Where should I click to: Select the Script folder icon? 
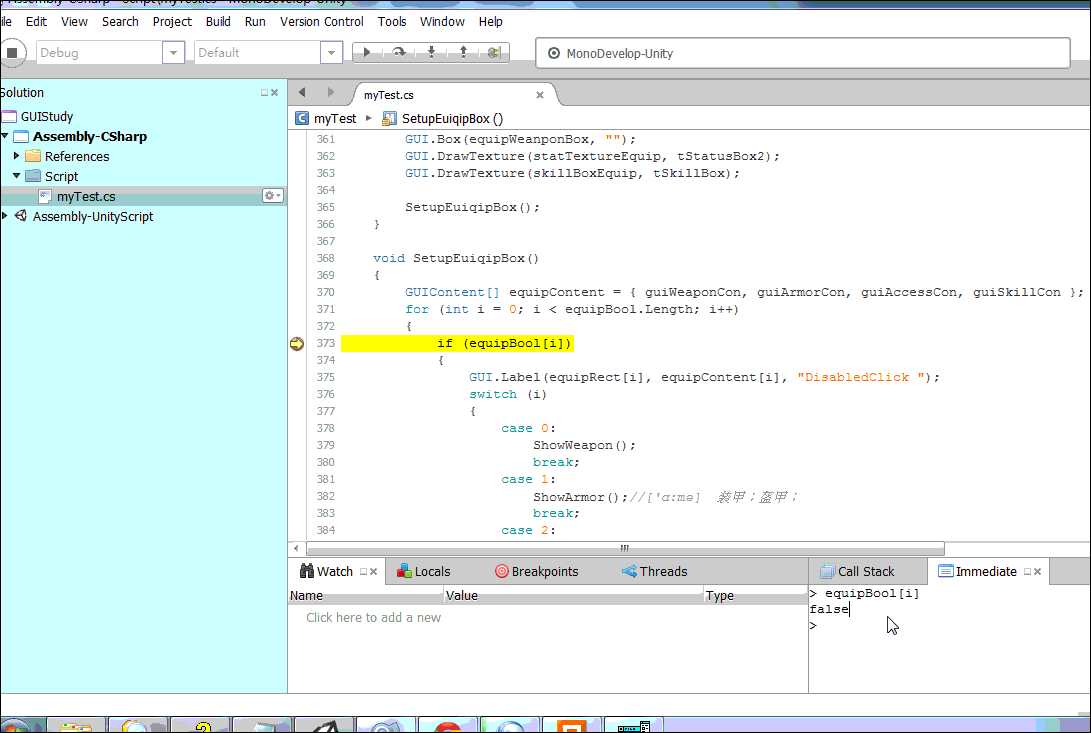pos(33,176)
